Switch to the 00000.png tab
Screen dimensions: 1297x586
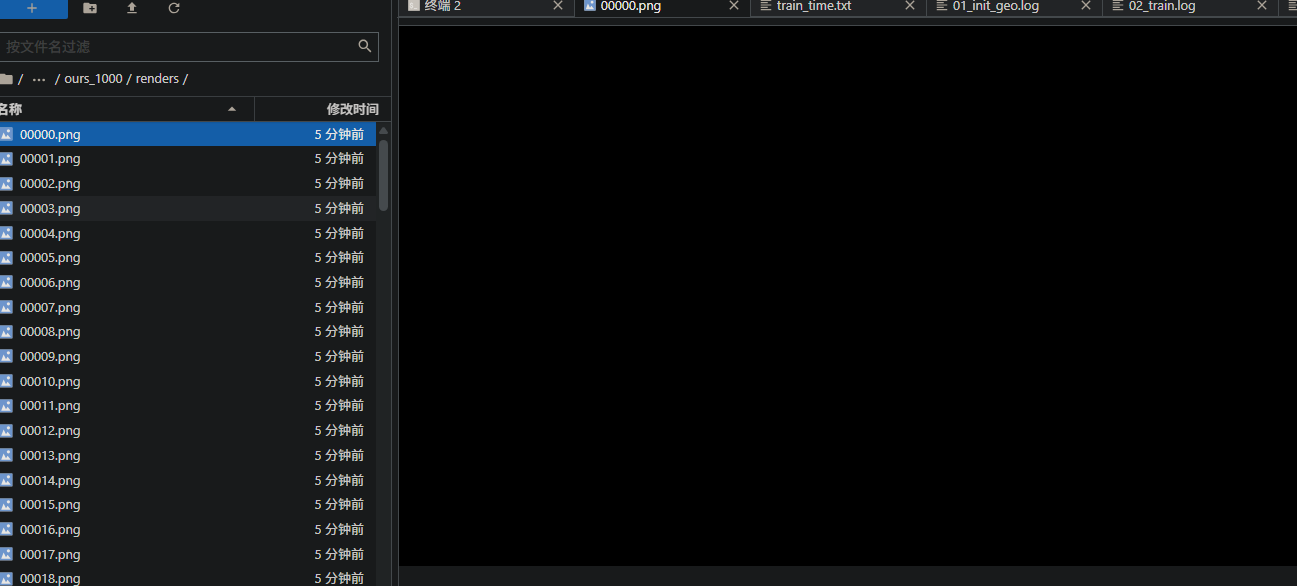click(x=661, y=6)
